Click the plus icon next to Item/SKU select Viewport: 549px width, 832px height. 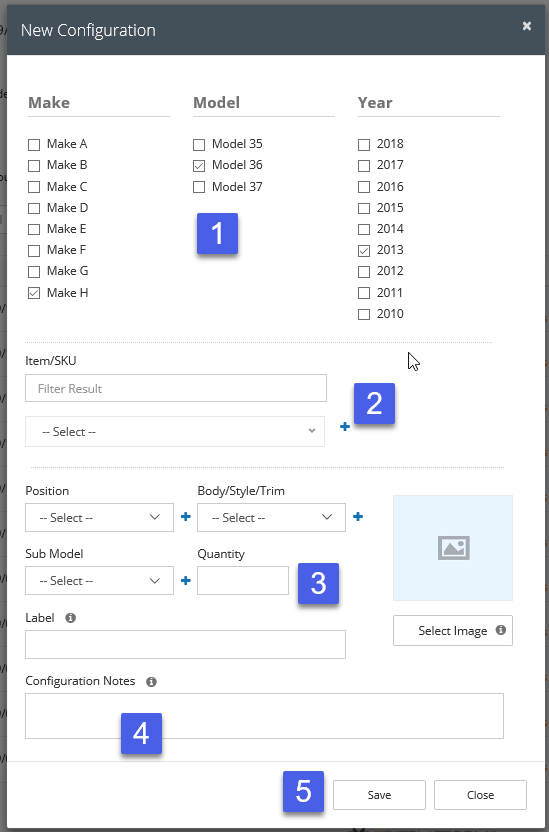click(345, 427)
